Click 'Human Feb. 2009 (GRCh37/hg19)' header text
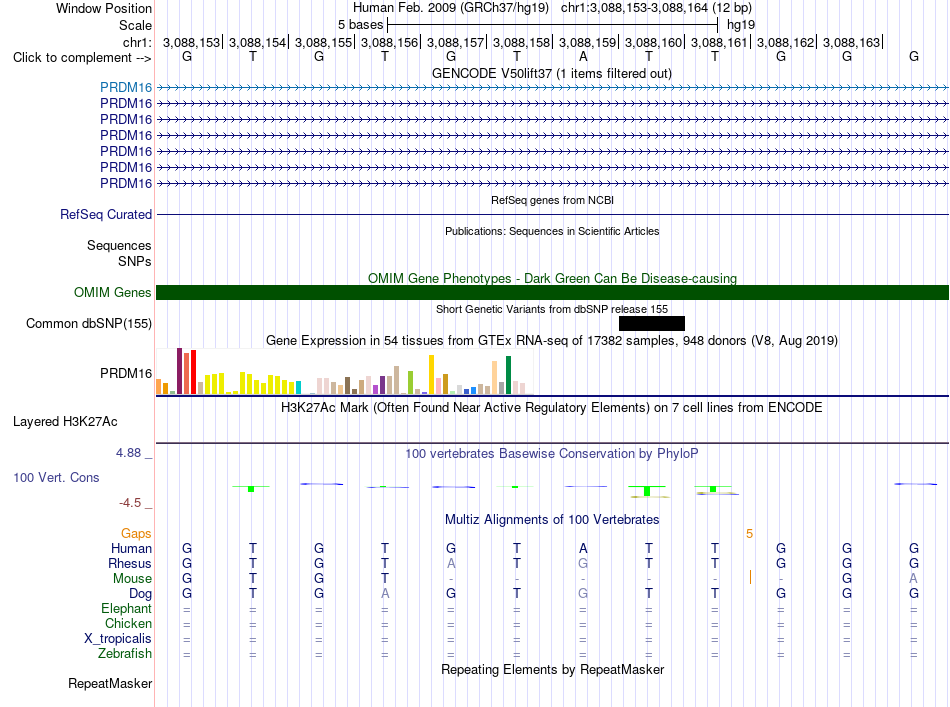This screenshot has width=950, height=707. [x=451, y=8]
